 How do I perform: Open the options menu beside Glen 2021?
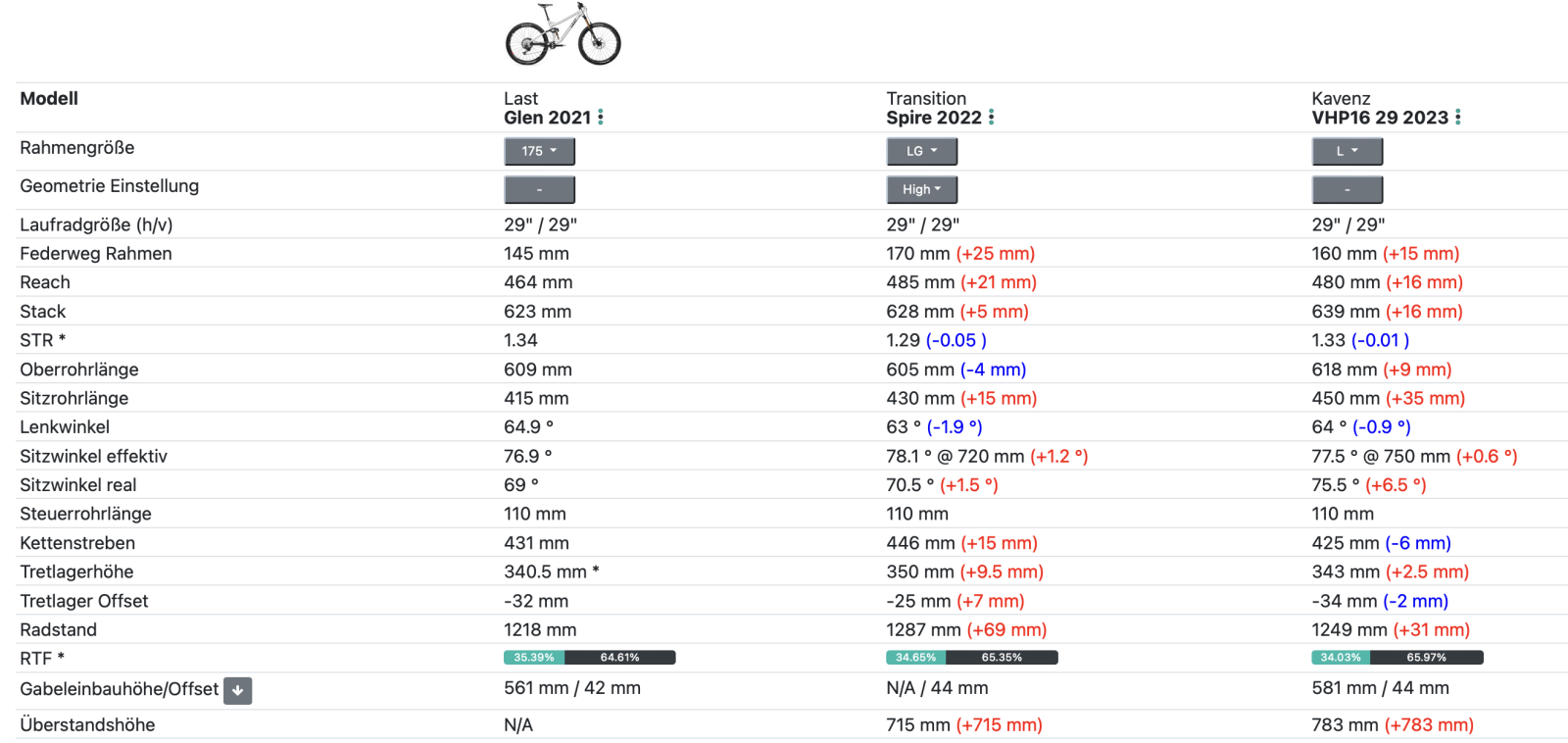pyautogui.click(x=601, y=118)
